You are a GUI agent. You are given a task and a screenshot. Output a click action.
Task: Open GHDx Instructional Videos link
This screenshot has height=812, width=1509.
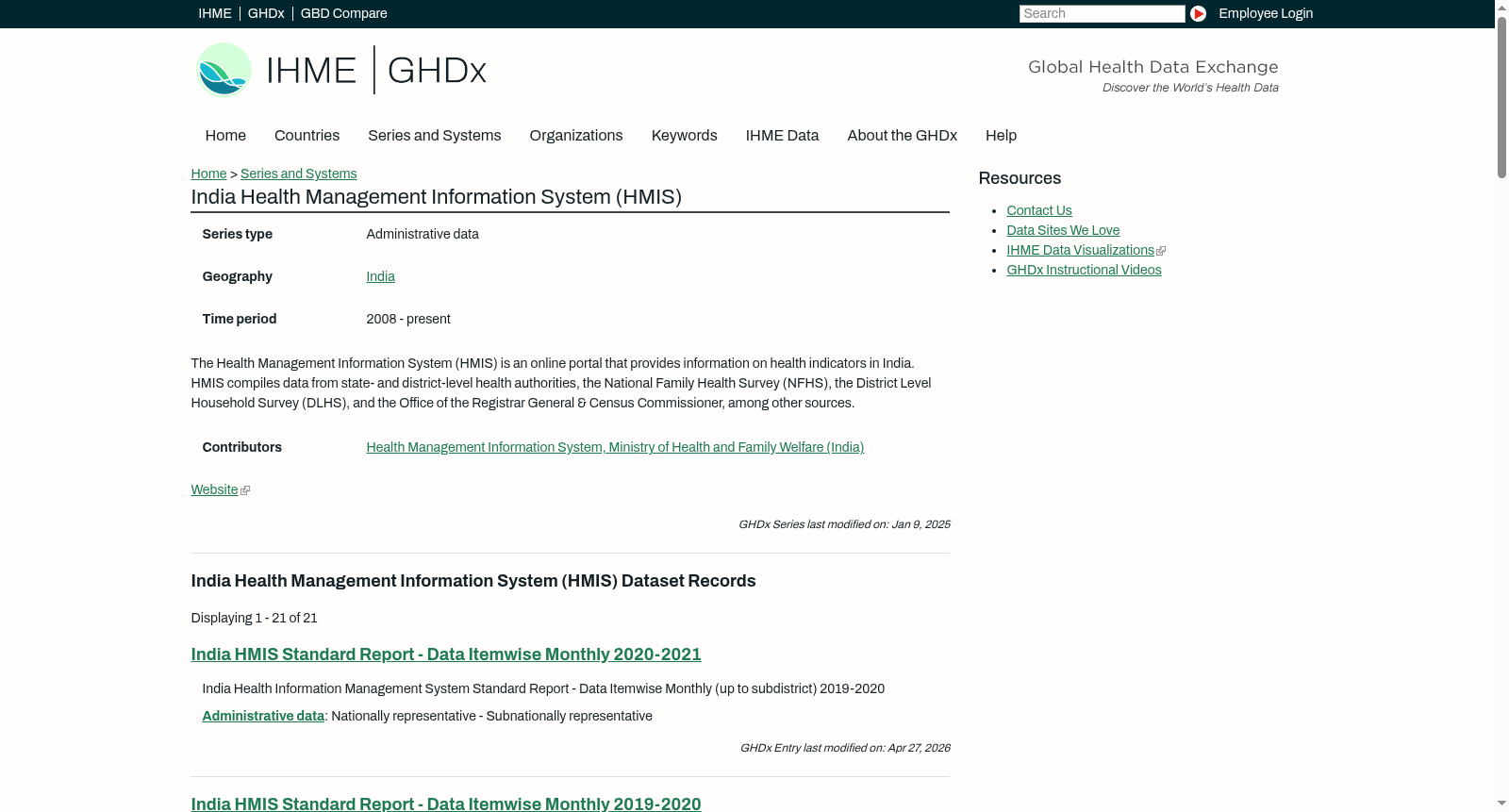[1084, 270]
